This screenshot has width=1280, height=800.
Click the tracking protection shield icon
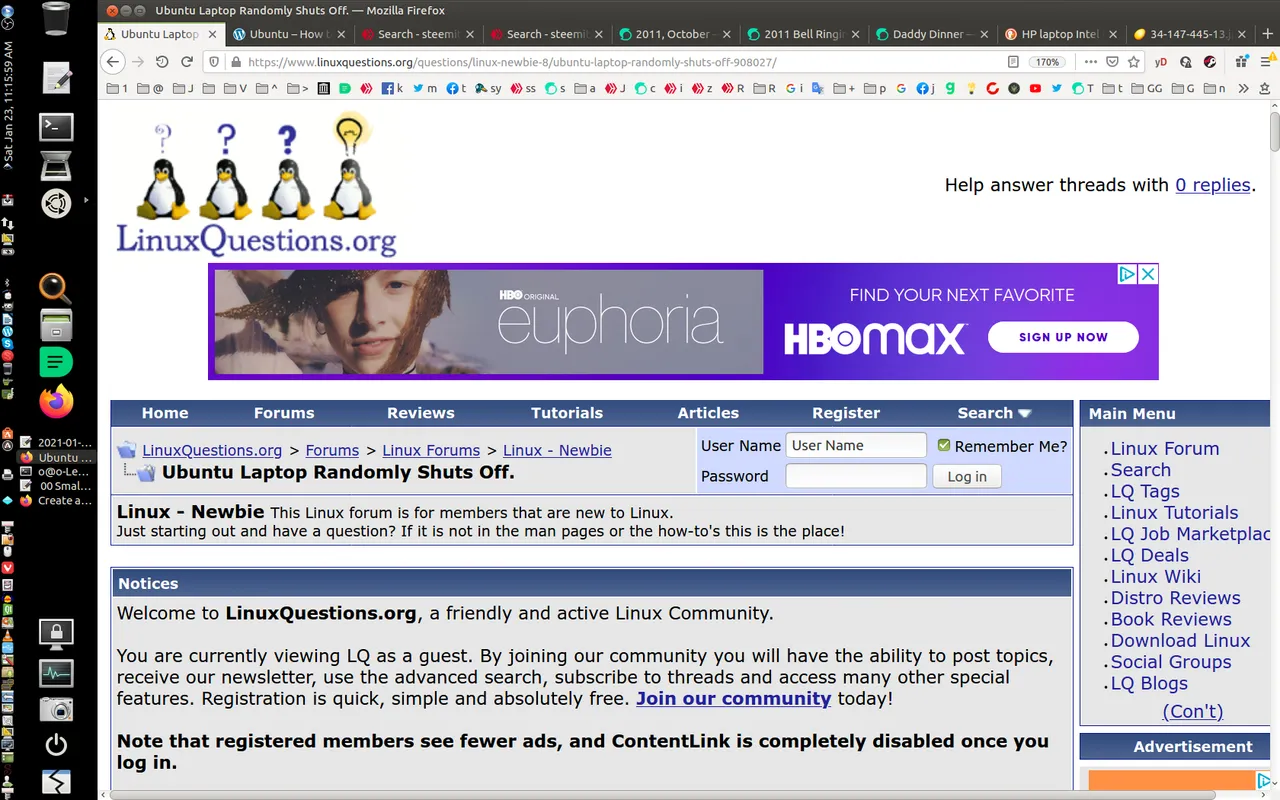tap(213, 62)
